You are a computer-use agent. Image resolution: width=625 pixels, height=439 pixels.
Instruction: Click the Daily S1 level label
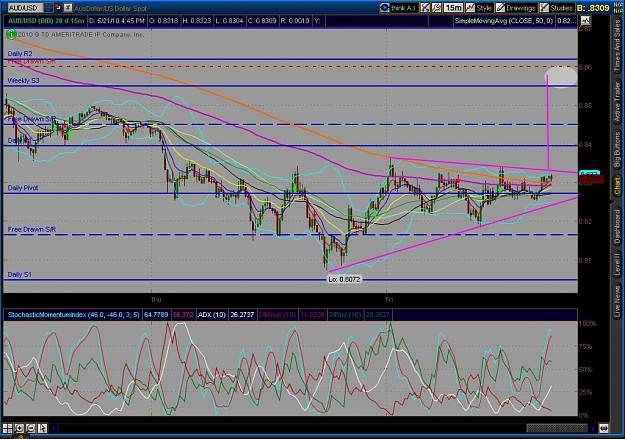[20, 274]
